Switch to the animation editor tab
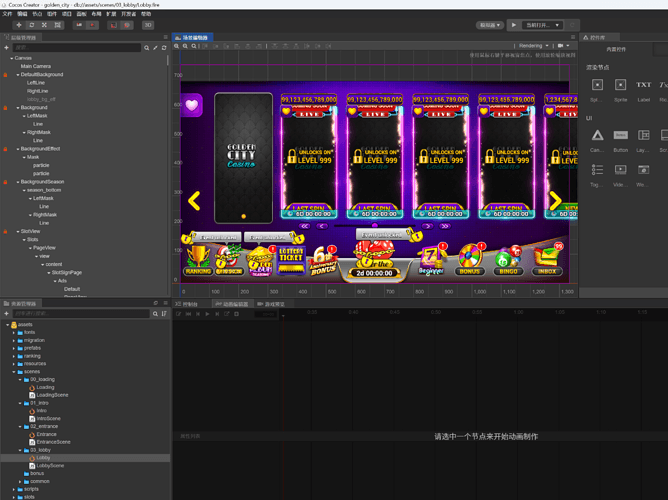 click(232, 304)
